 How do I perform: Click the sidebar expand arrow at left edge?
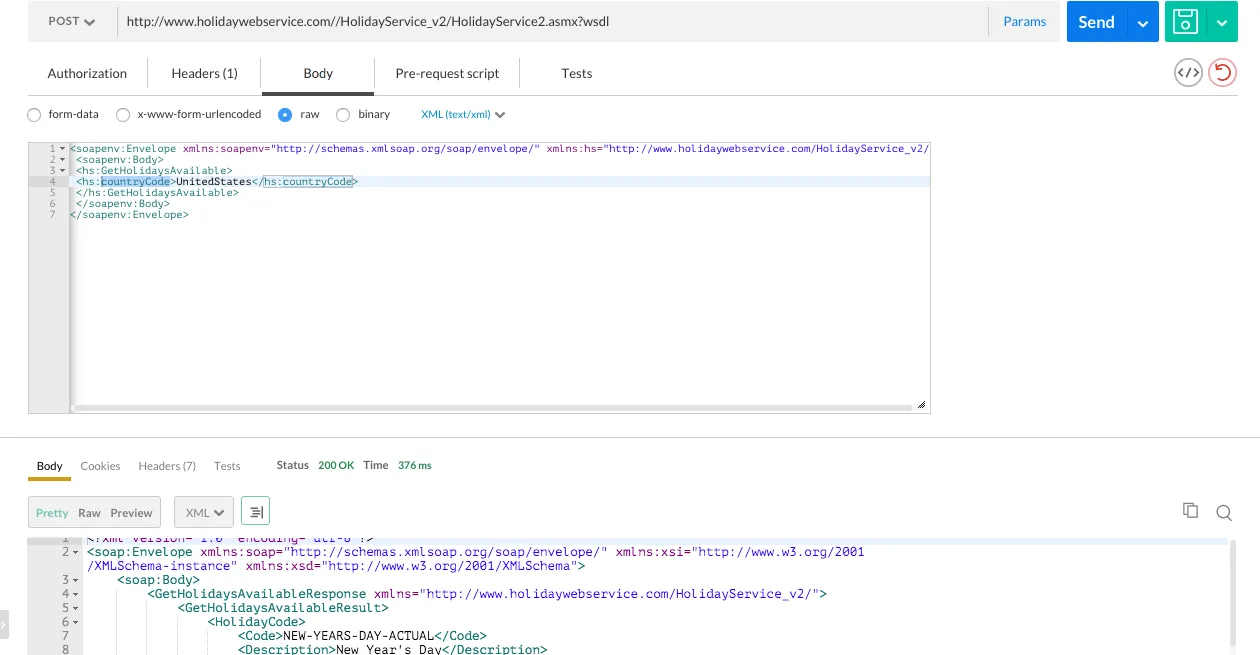pos(4,625)
